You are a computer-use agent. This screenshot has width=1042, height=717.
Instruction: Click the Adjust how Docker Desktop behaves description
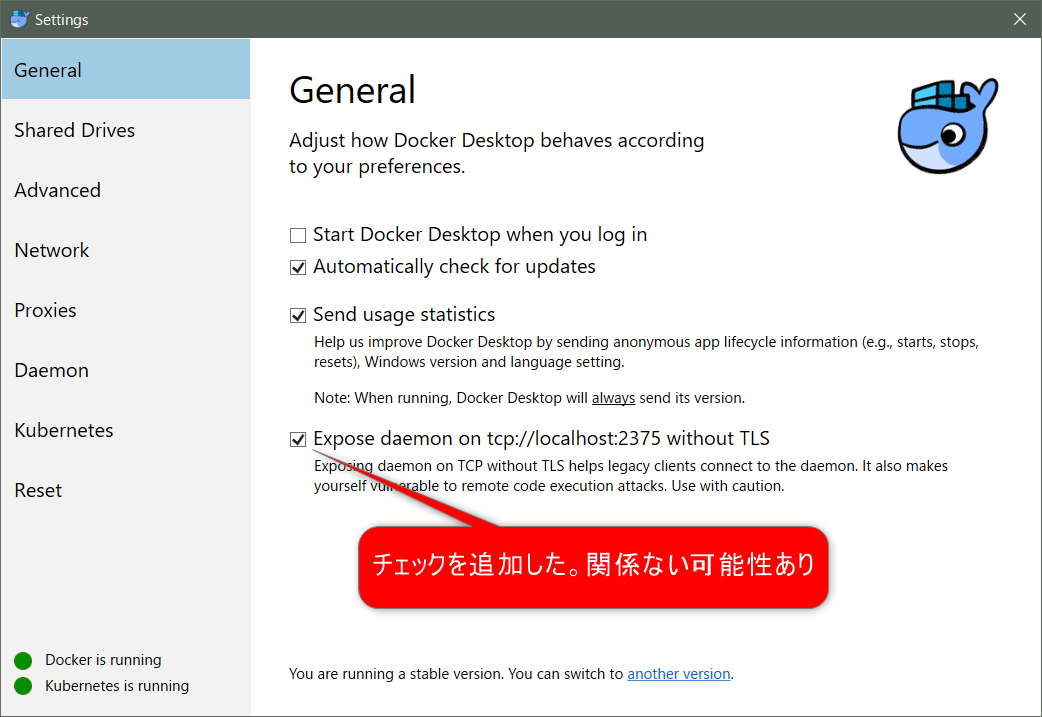[x=496, y=154]
